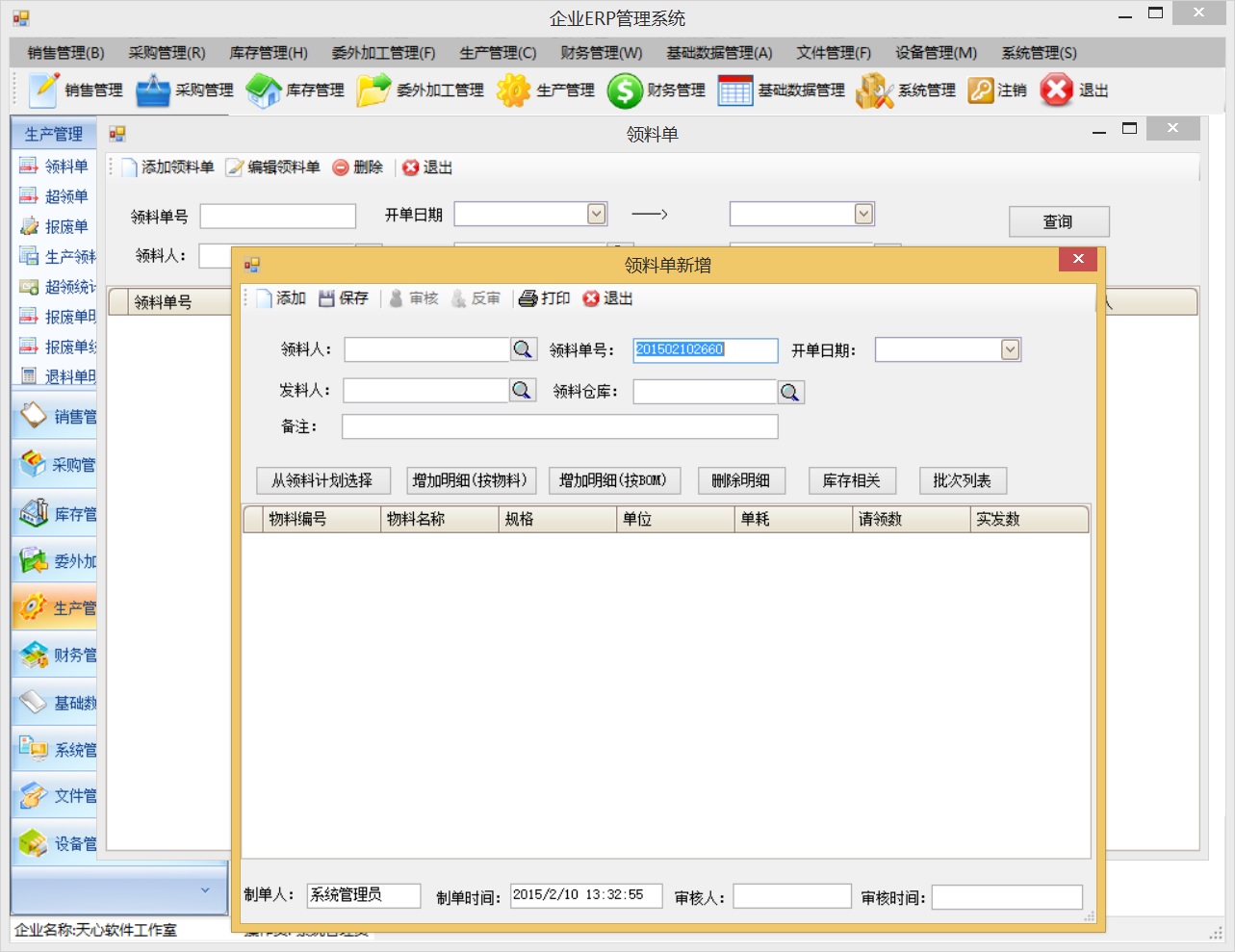Viewport: 1235px width, 952px height.
Task: Click the 从领料计划选择 button
Action: pos(322,480)
